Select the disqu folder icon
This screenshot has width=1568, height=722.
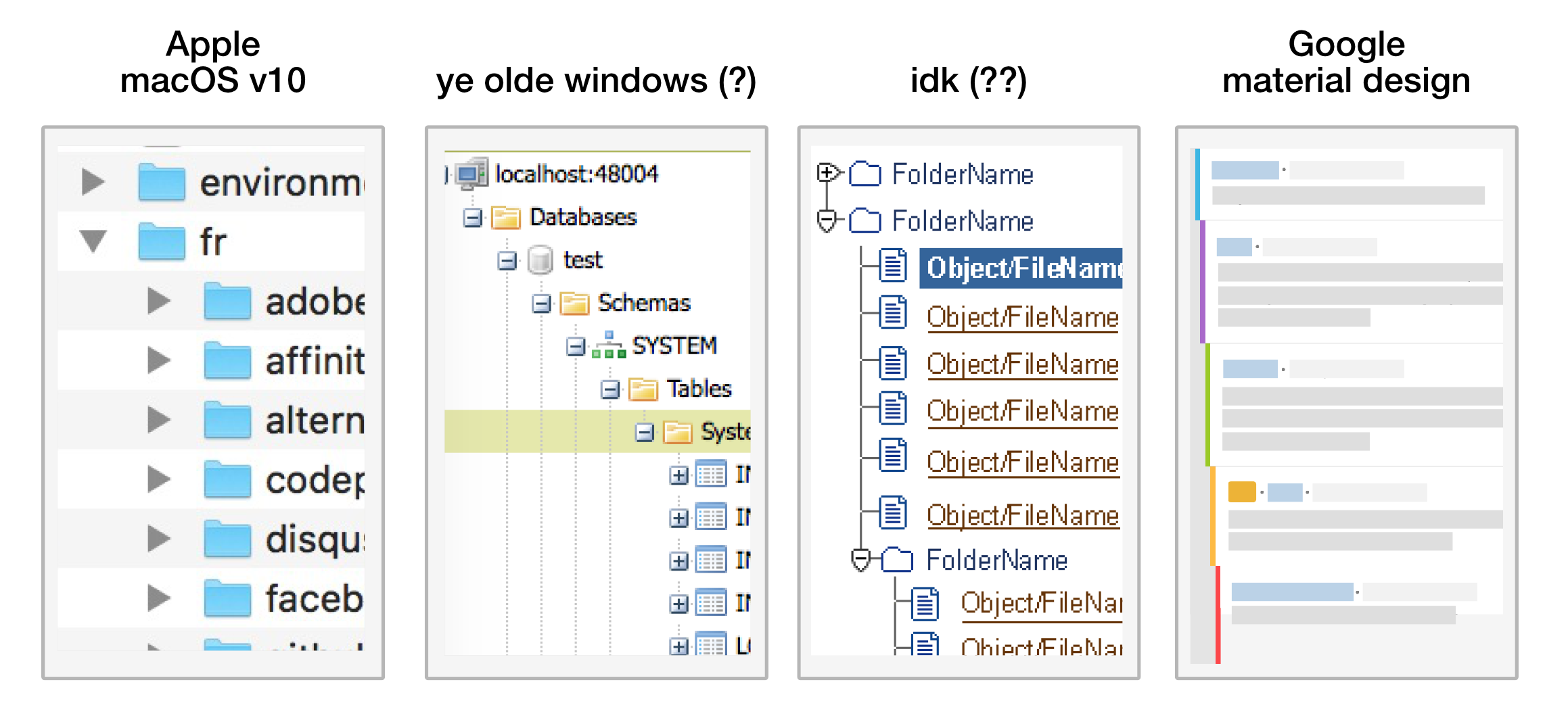click(227, 539)
